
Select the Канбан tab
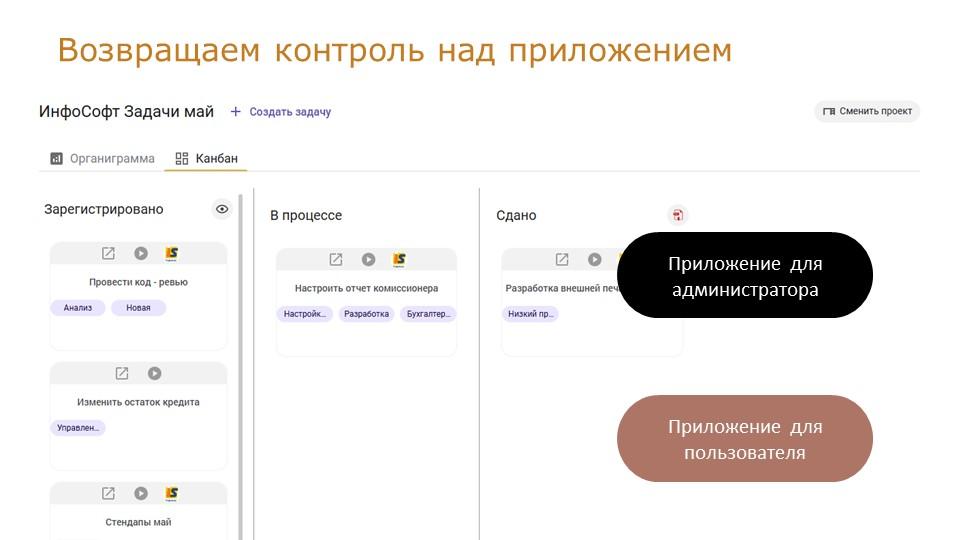pyautogui.click(x=206, y=159)
